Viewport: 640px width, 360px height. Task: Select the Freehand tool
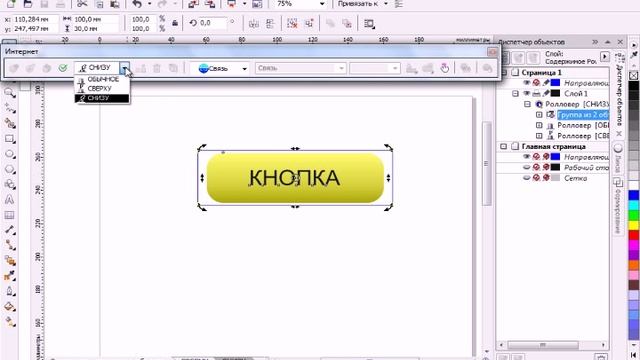(10, 109)
